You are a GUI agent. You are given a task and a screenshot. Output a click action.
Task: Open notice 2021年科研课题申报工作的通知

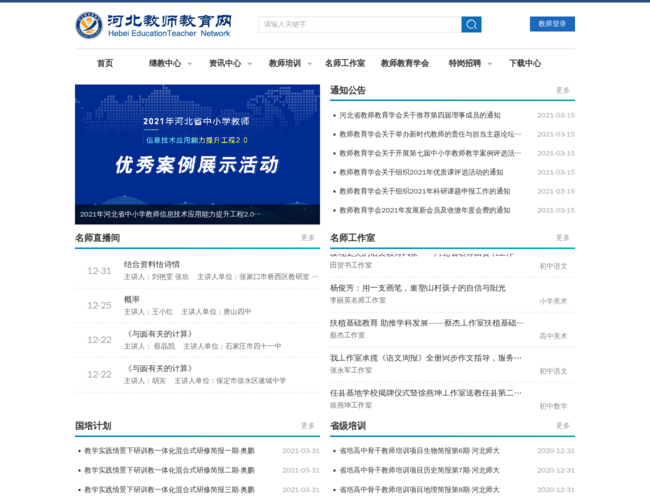pos(424,191)
